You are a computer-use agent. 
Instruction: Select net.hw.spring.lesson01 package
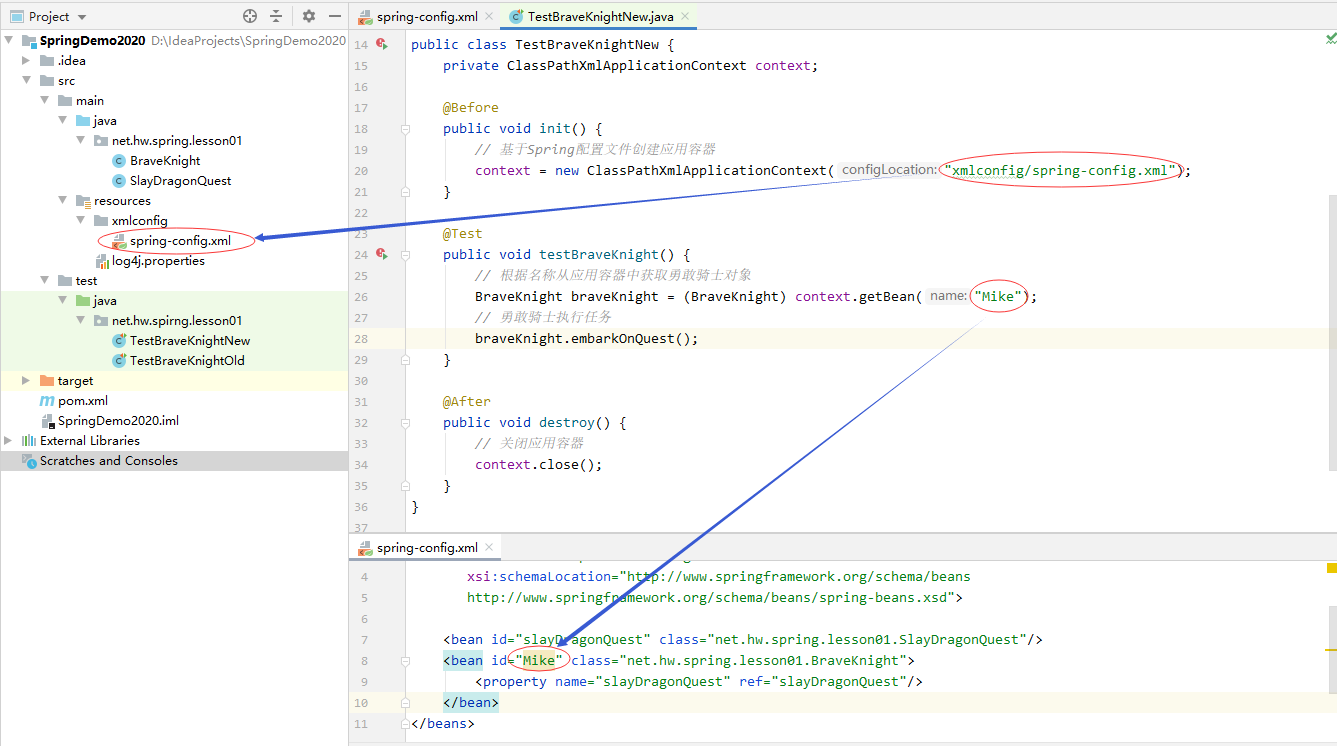[x=177, y=141]
